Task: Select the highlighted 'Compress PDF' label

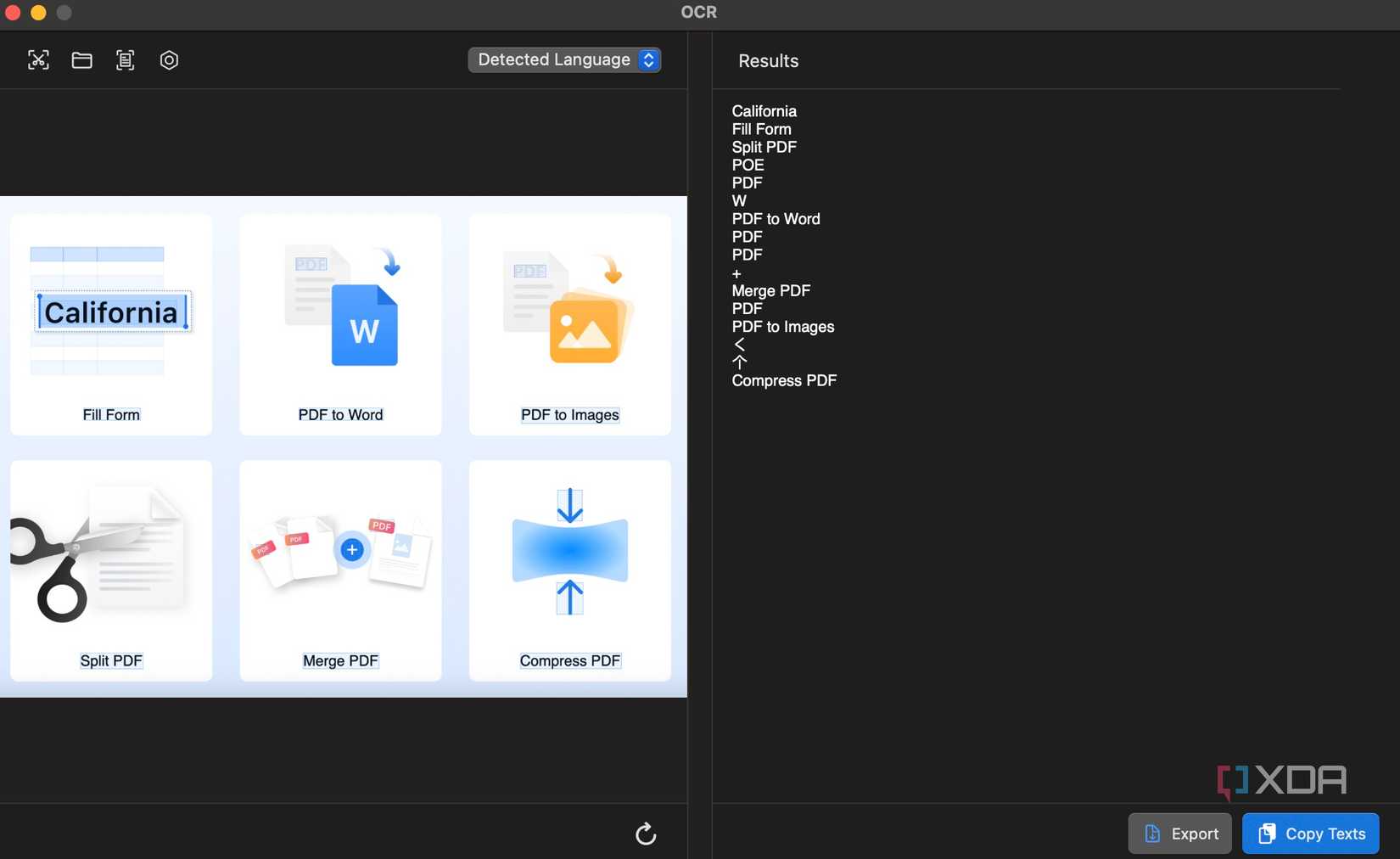Action: [x=570, y=661]
